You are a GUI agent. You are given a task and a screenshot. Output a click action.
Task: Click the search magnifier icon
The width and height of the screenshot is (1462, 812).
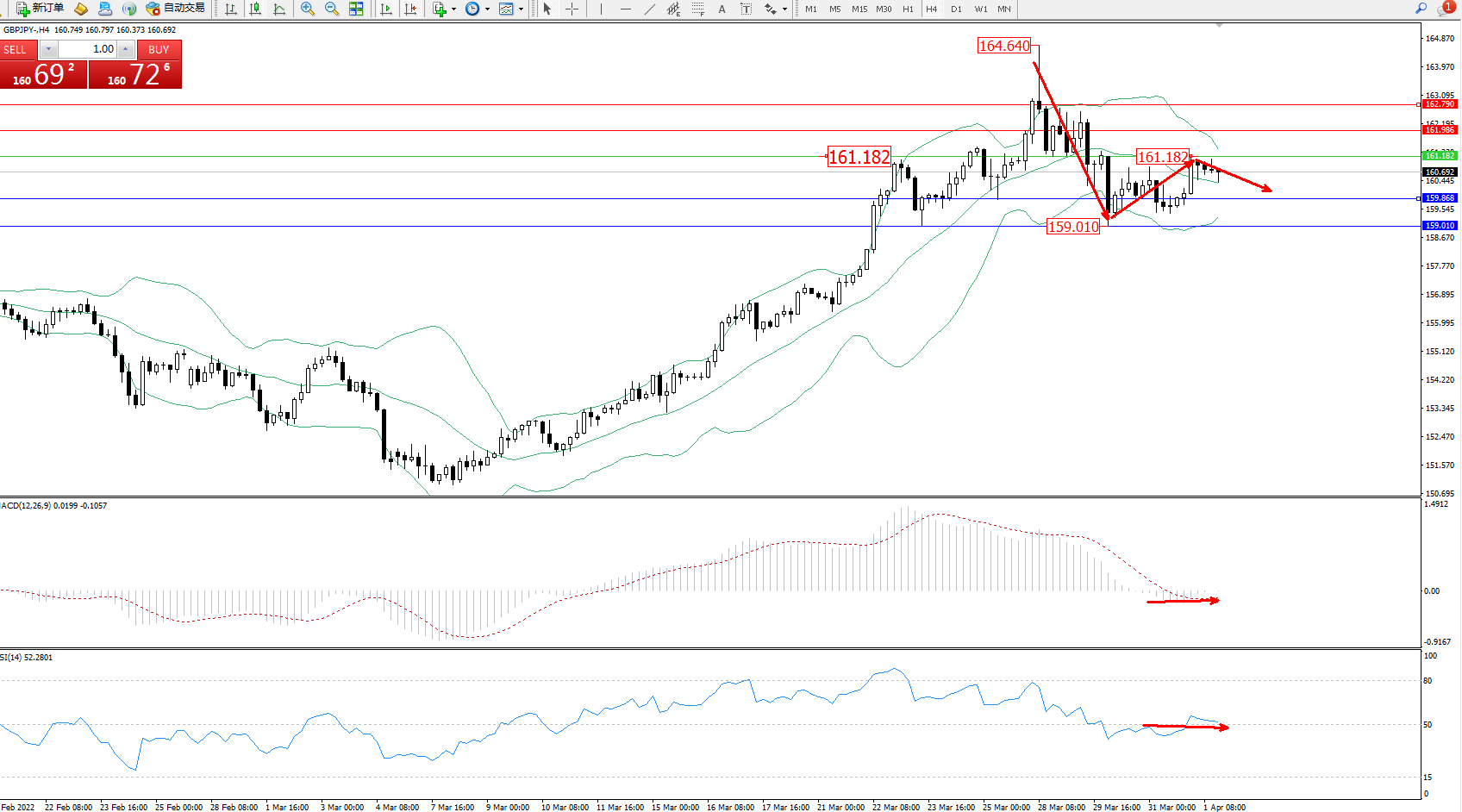click(1421, 9)
